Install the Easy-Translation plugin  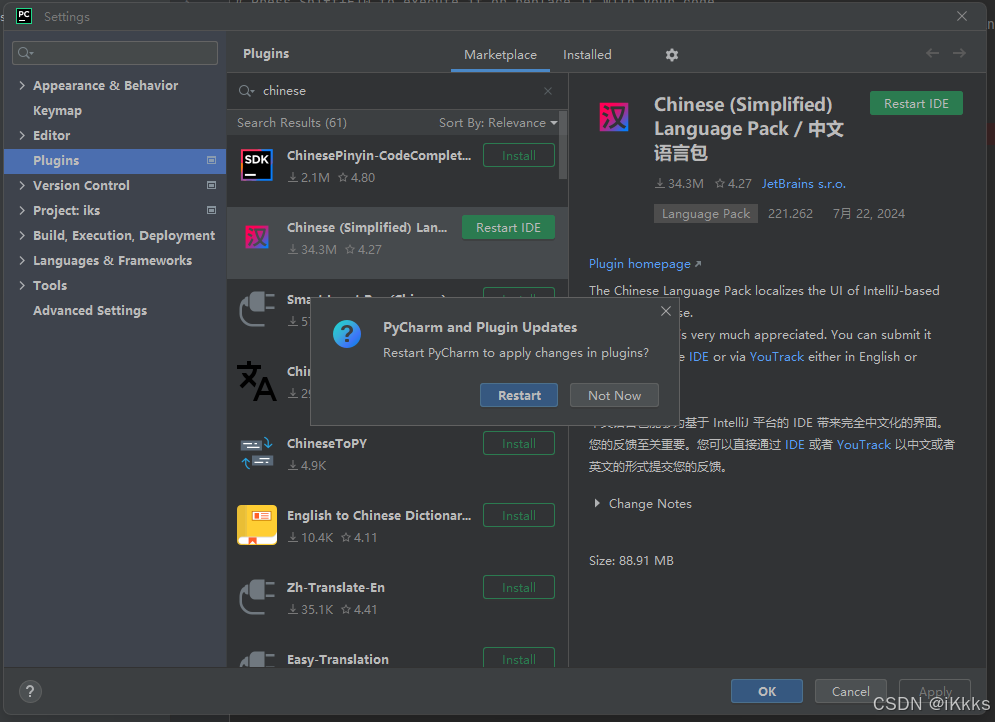coord(518,658)
